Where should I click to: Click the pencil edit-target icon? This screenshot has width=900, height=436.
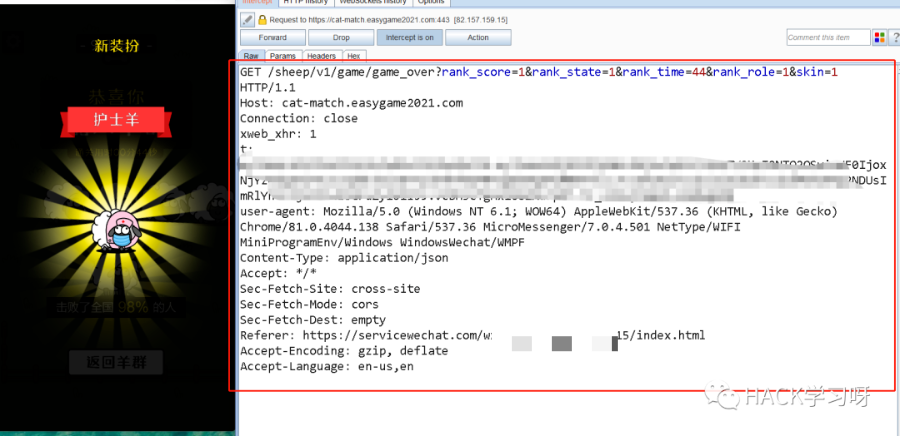pos(247,20)
